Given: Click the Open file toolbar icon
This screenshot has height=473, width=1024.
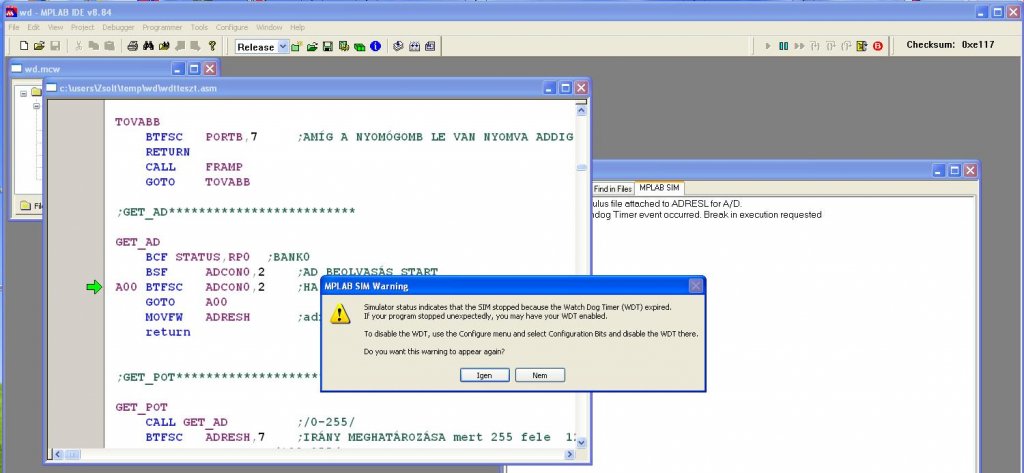Looking at the screenshot, I should coord(39,46).
